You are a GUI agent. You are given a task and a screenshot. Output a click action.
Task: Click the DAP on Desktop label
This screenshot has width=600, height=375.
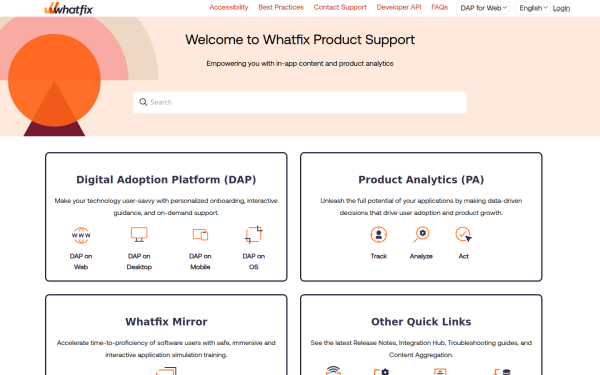139,261
